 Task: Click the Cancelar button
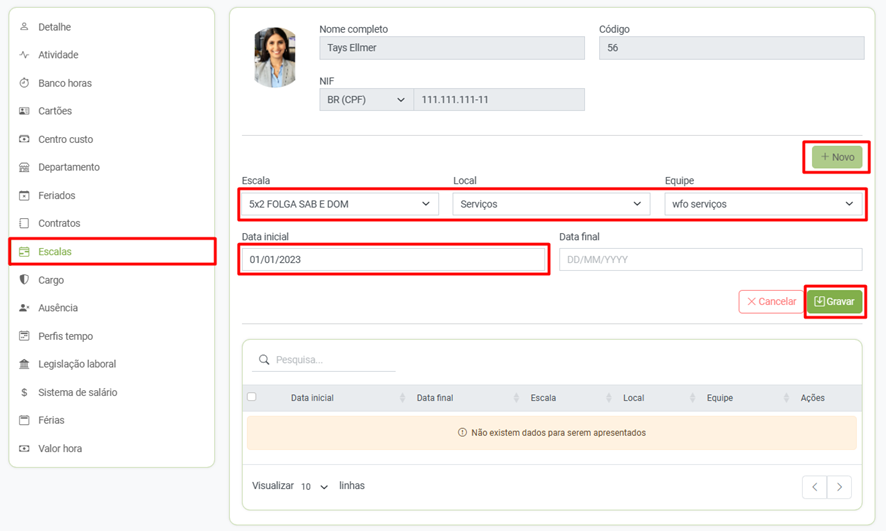click(x=771, y=301)
